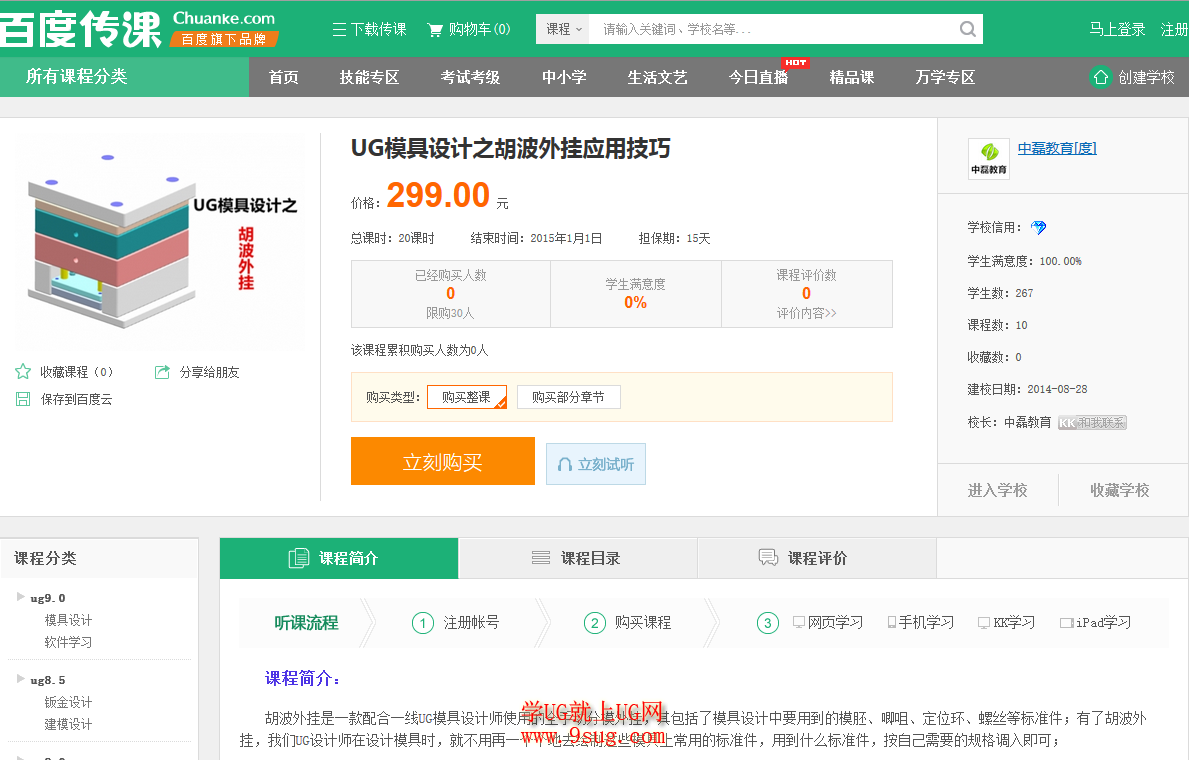Open the download Chuanke menu icon
The height and width of the screenshot is (760, 1189).
click(339, 30)
